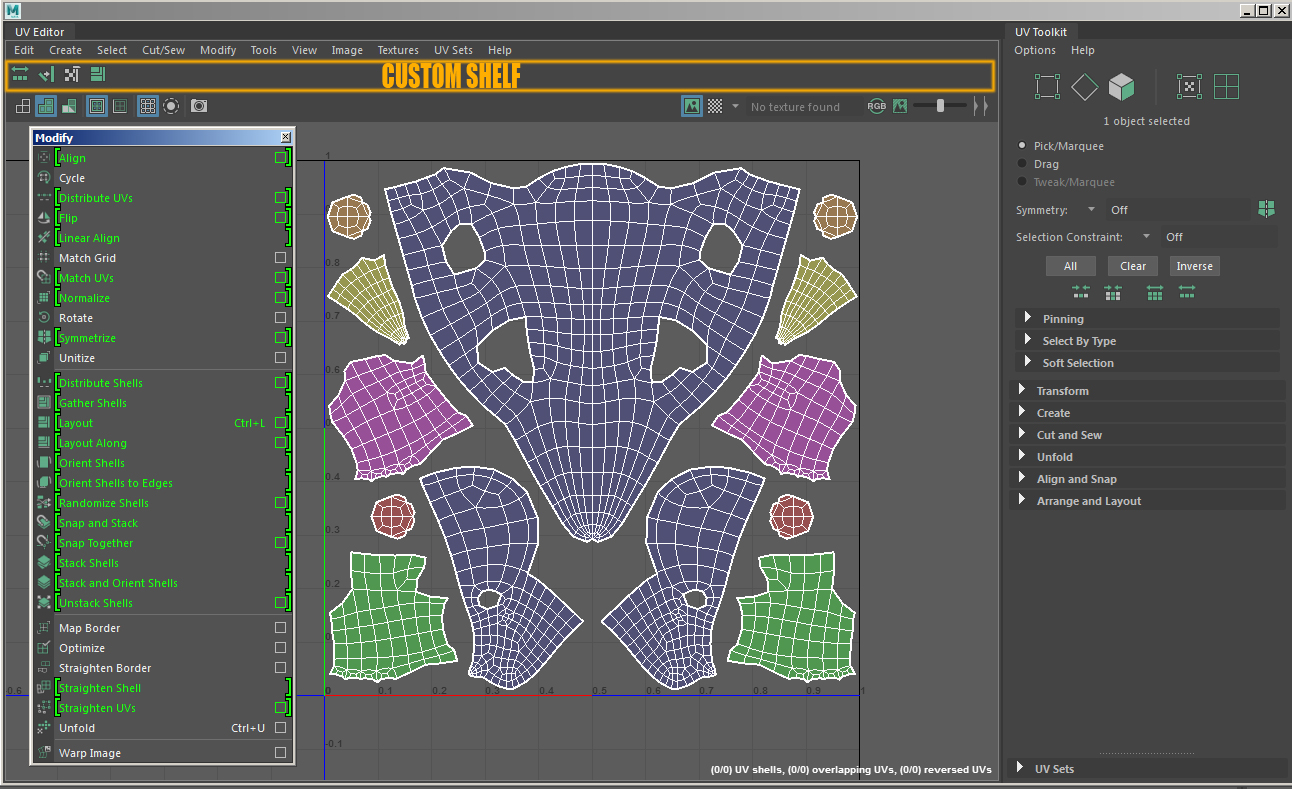Click the UV snapshot camera icon
The image size is (1292, 789).
point(198,106)
